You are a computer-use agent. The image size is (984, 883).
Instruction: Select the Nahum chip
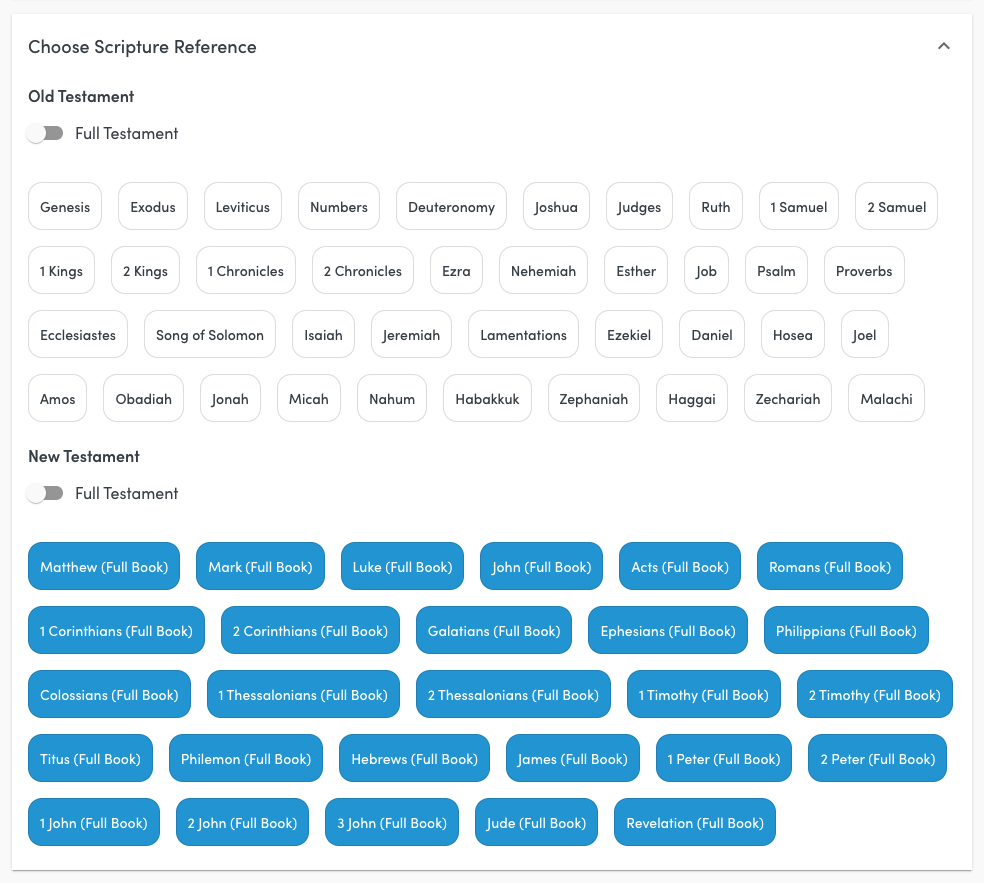392,399
